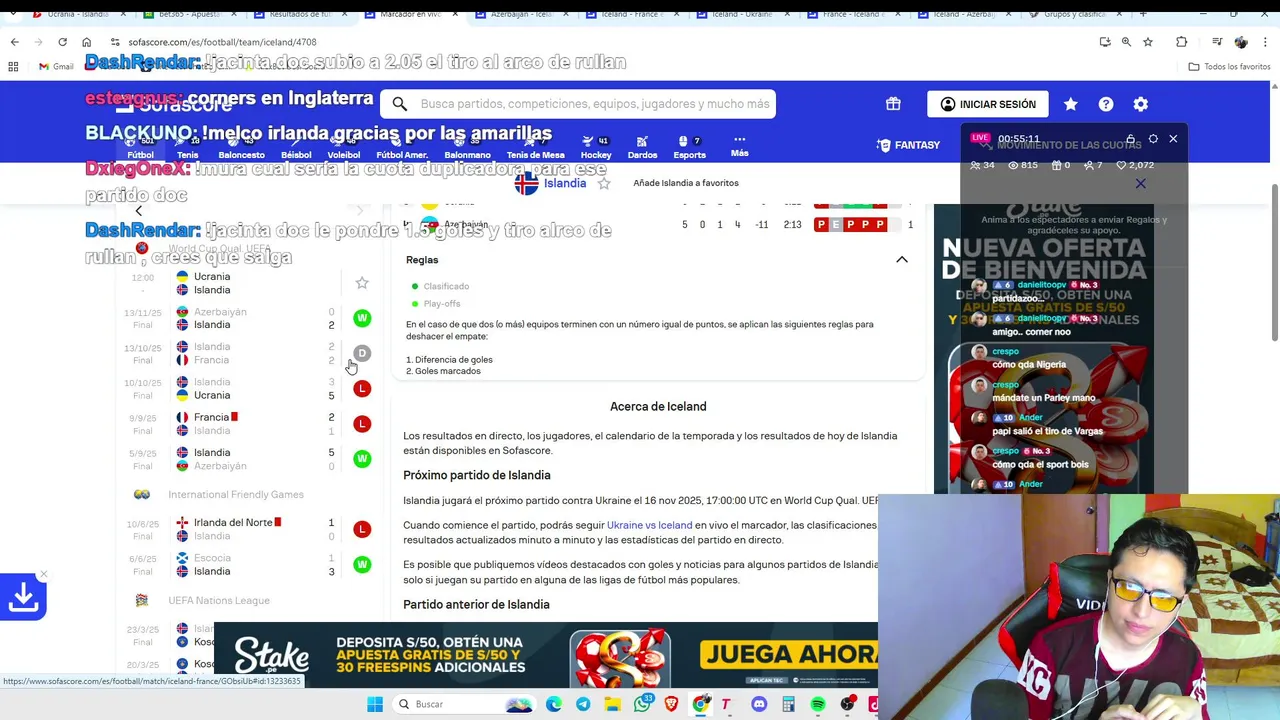1280x720 pixels.
Task: Close the live stream overlay panel
Action: pos(1173,139)
